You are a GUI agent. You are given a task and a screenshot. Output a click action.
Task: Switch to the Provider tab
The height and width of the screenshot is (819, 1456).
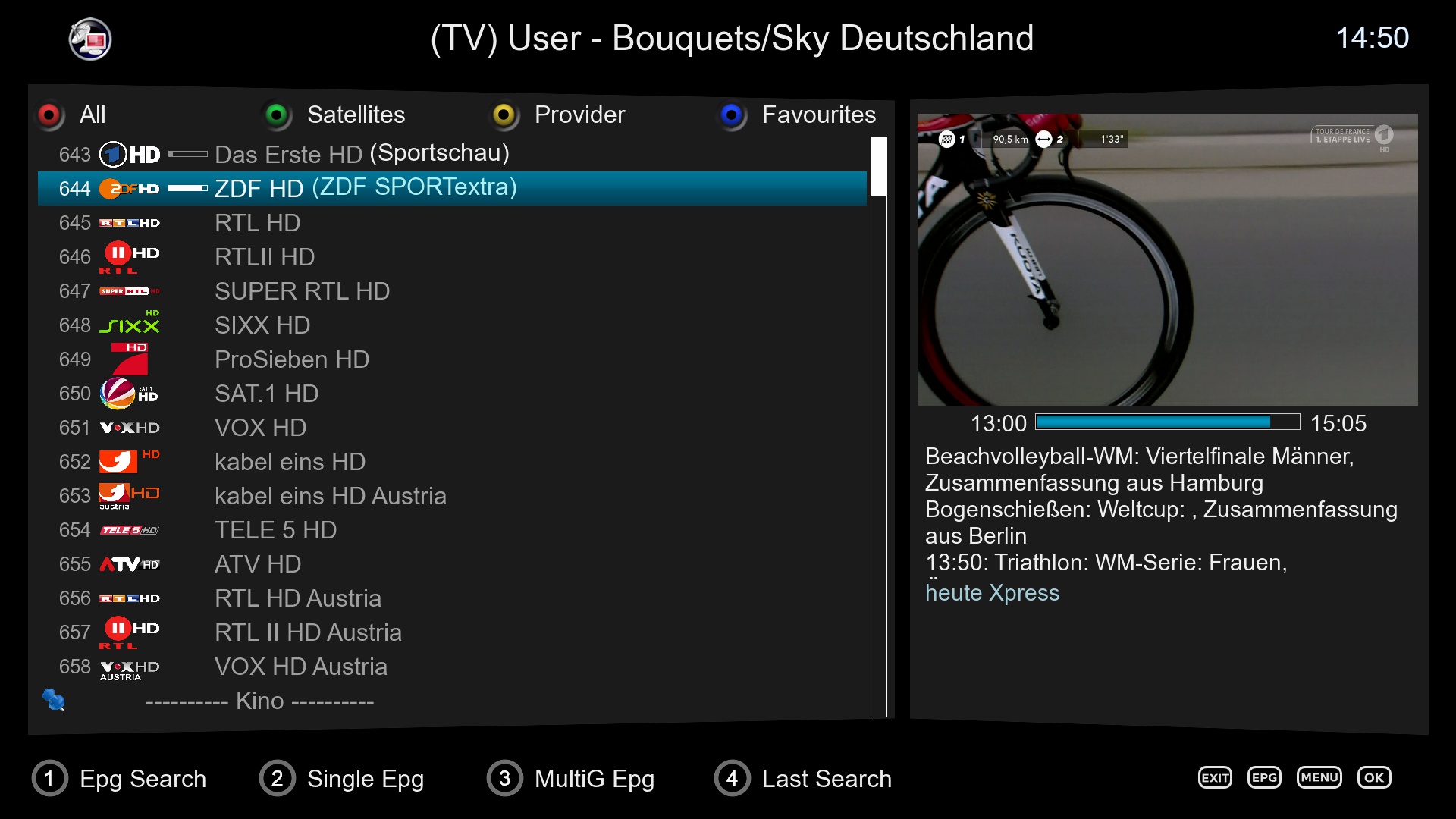(x=578, y=113)
